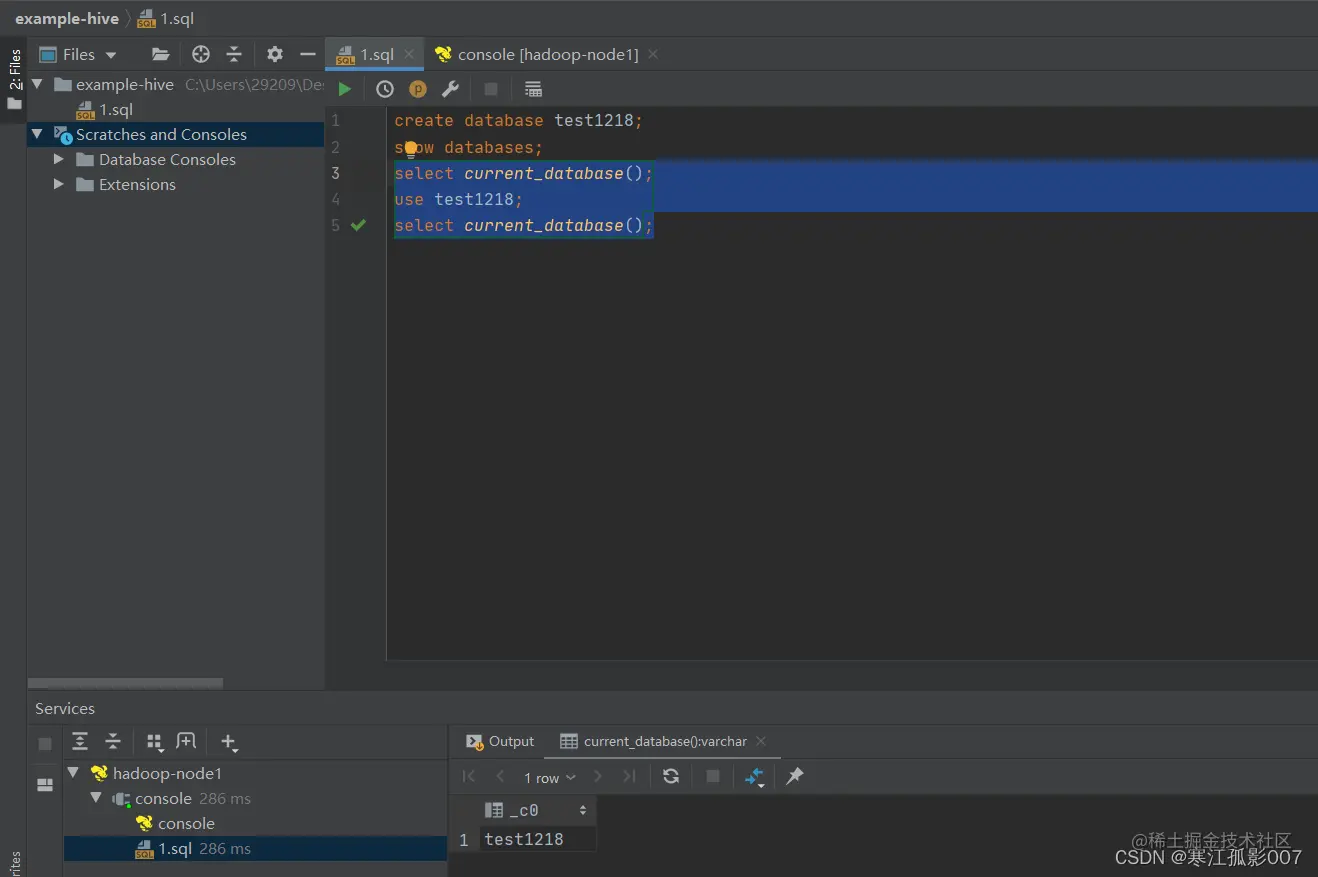This screenshot has height=877, width=1318.
Task: Expand the Extensions folder
Action: 59,184
